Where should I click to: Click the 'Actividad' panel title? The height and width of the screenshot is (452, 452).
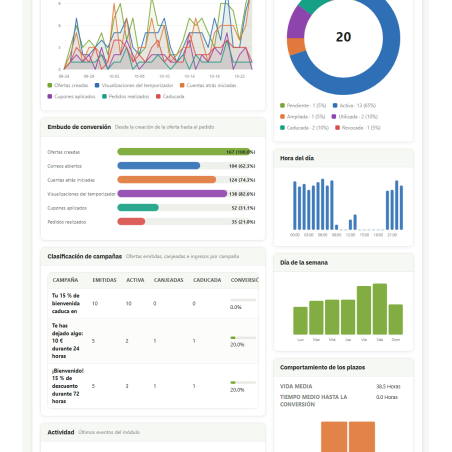pyautogui.click(x=61, y=432)
